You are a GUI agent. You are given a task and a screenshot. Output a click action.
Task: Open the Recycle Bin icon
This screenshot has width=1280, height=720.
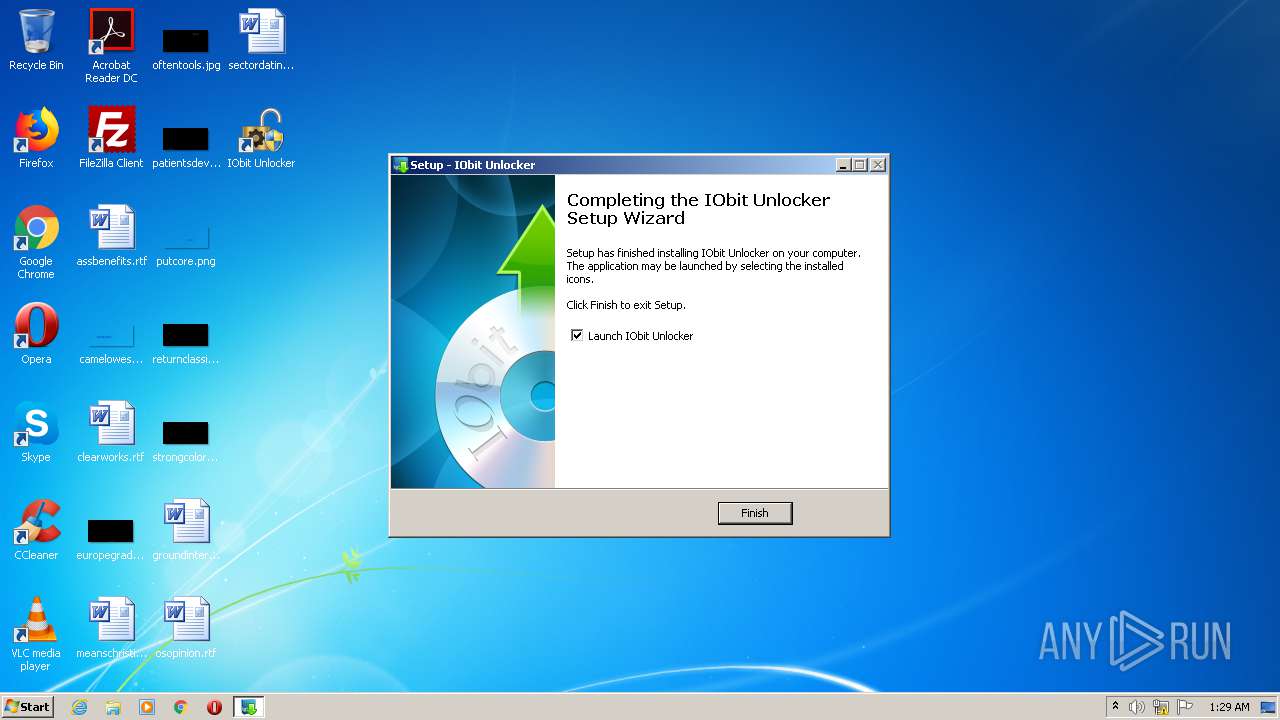36,40
